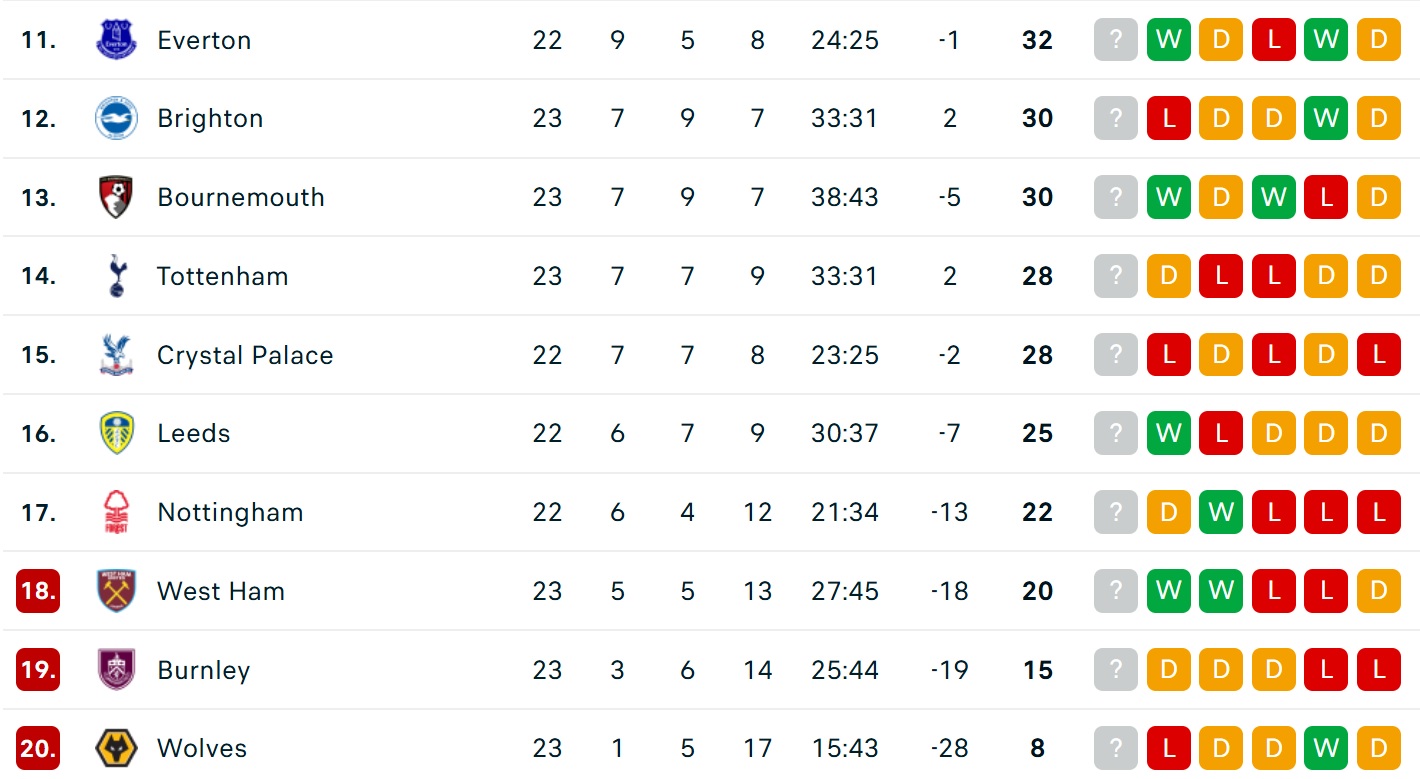Click the Brighton club crest
The height and width of the screenshot is (779, 1420).
(x=116, y=119)
